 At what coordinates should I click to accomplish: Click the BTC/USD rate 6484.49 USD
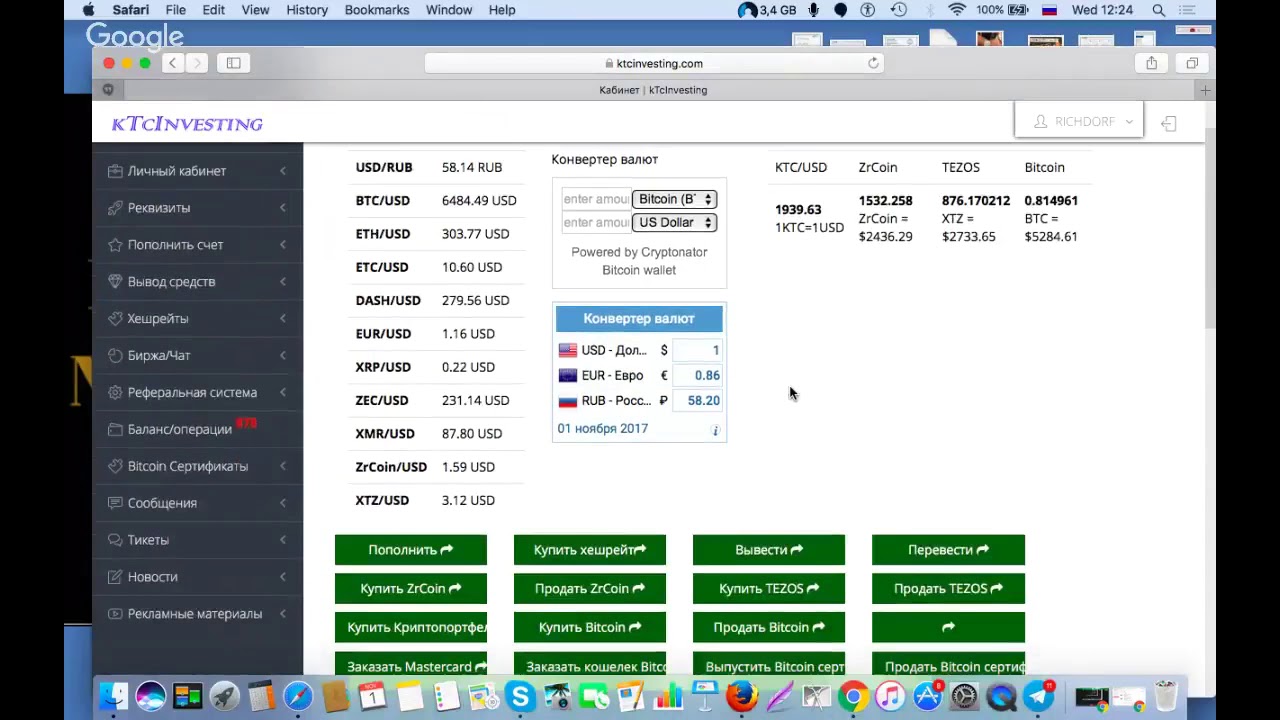pos(479,200)
